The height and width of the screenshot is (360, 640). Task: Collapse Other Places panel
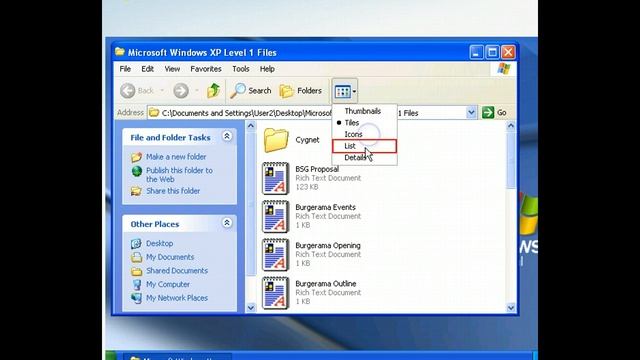(227, 223)
